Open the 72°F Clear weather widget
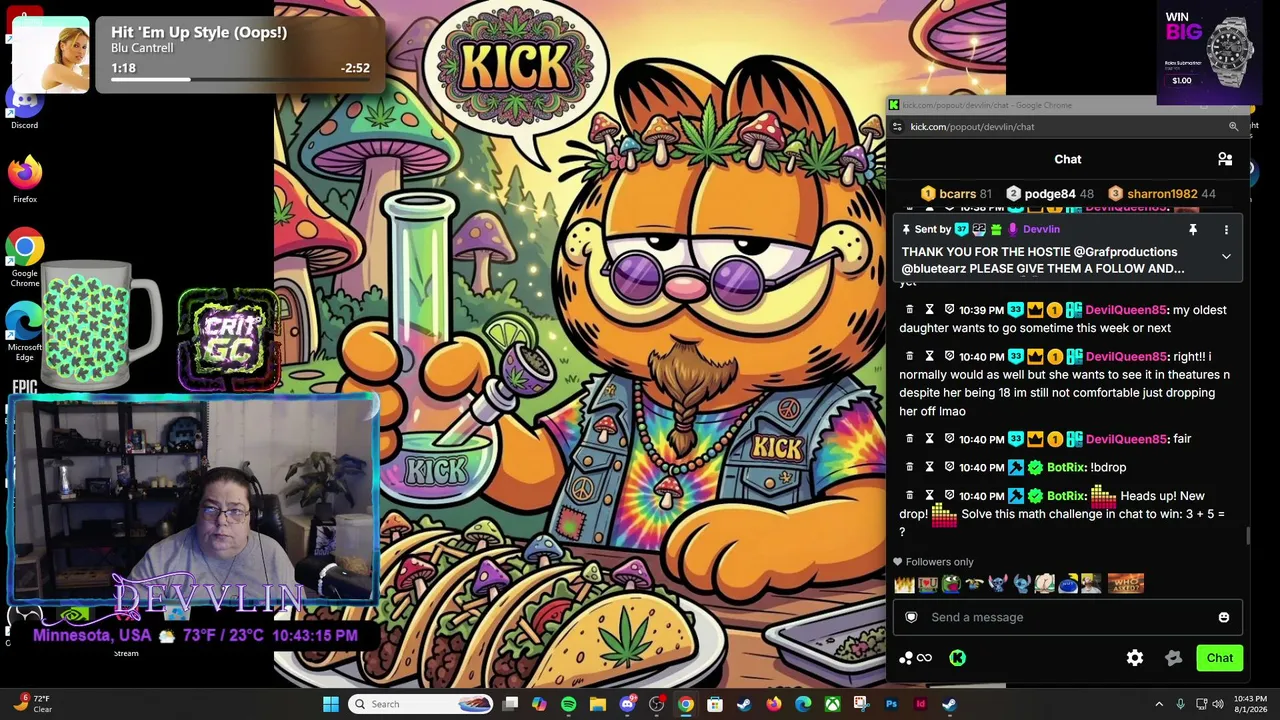The width and height of the screenshot is (1280, 720). point(33,704)
